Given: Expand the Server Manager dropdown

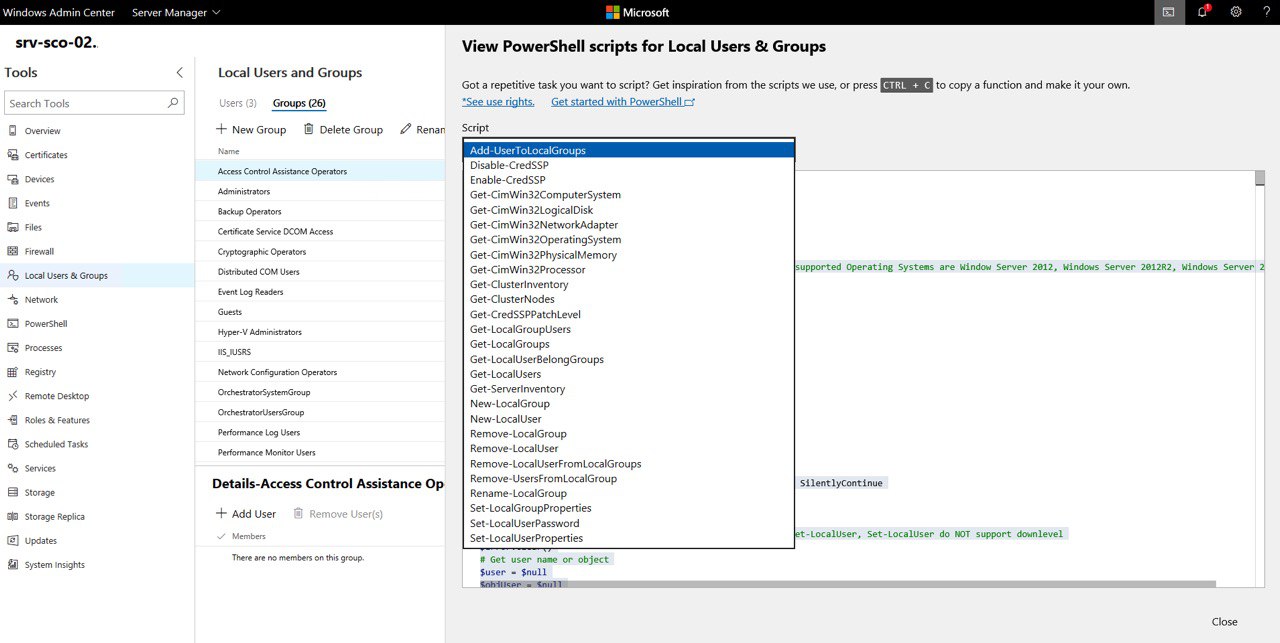Looking at the screenshot, I should pyautogui.click(x=176, y=12).
